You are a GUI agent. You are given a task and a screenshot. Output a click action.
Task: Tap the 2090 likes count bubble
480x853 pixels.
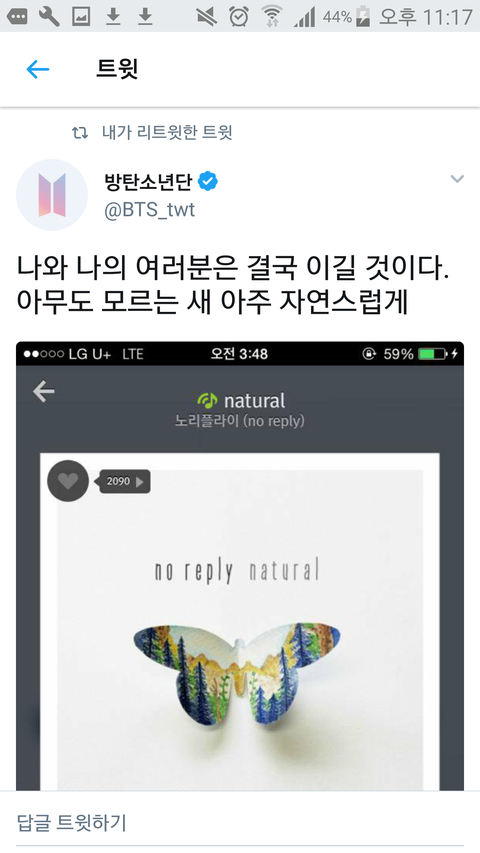pyautogui.click(x=124, y=481)
